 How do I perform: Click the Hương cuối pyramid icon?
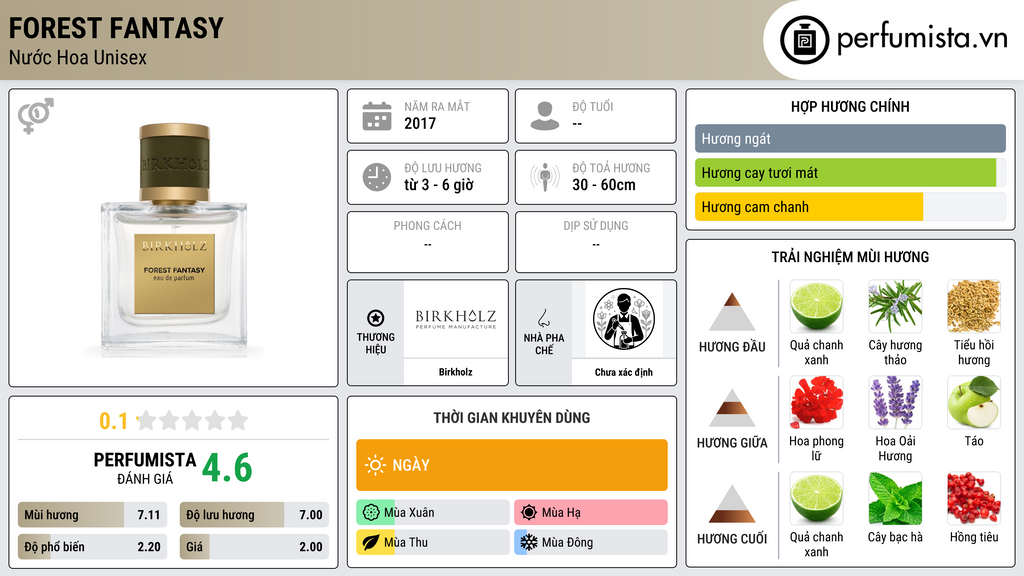732,504
